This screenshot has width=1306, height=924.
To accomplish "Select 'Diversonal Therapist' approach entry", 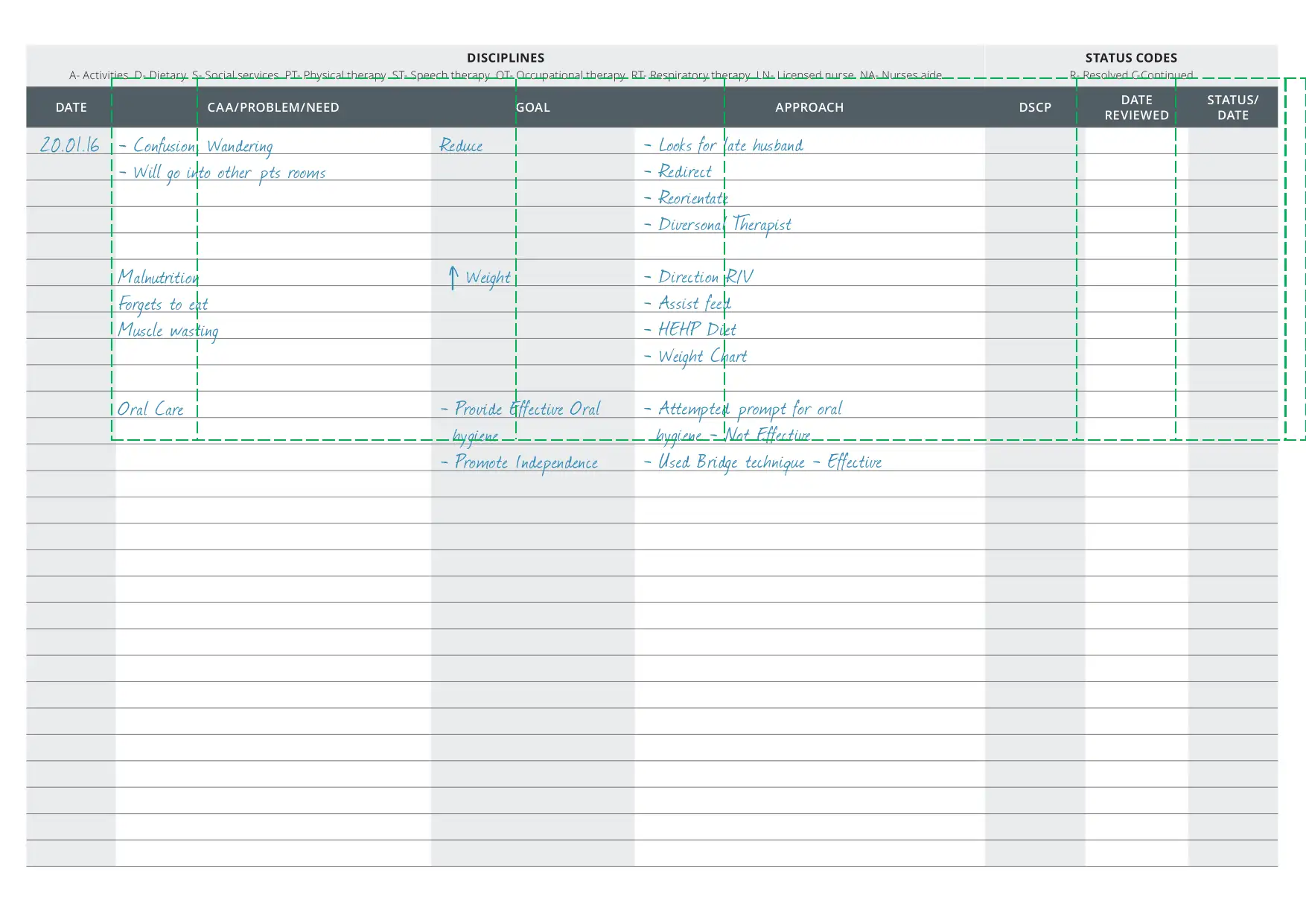I will [718, 225].
